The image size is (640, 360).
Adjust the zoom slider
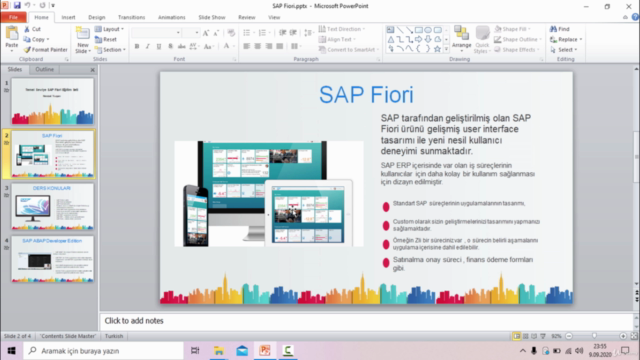595,336
